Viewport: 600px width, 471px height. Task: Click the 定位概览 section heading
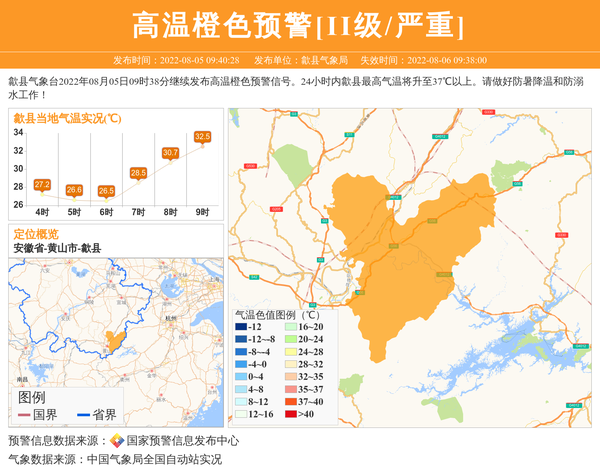pyautogui.click(x=35, y=234)
